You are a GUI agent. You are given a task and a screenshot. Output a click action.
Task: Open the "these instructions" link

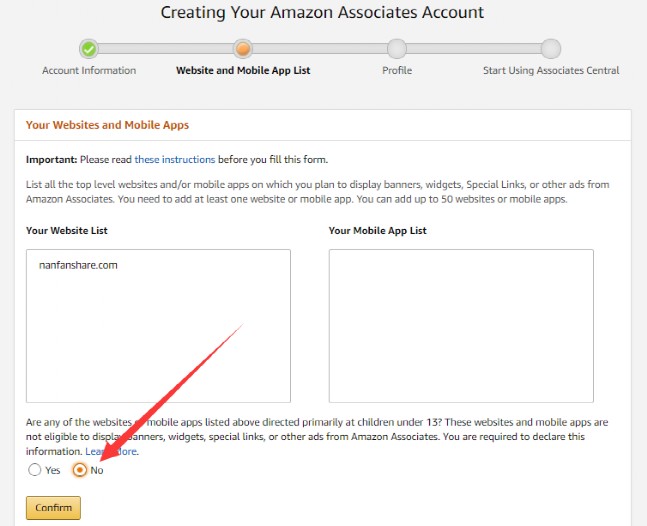pyautogui.click(x=175, y=159)
